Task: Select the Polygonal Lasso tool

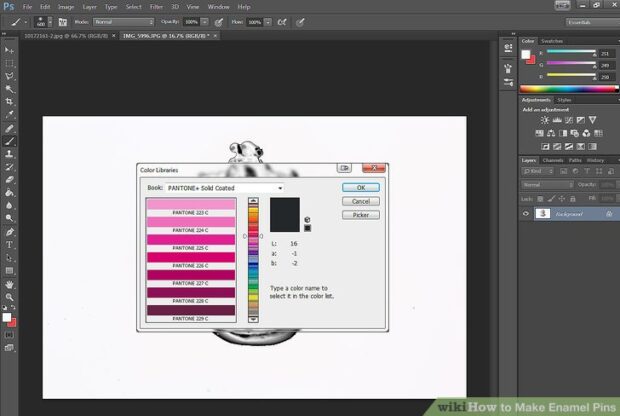Action: tap(9, 76)
